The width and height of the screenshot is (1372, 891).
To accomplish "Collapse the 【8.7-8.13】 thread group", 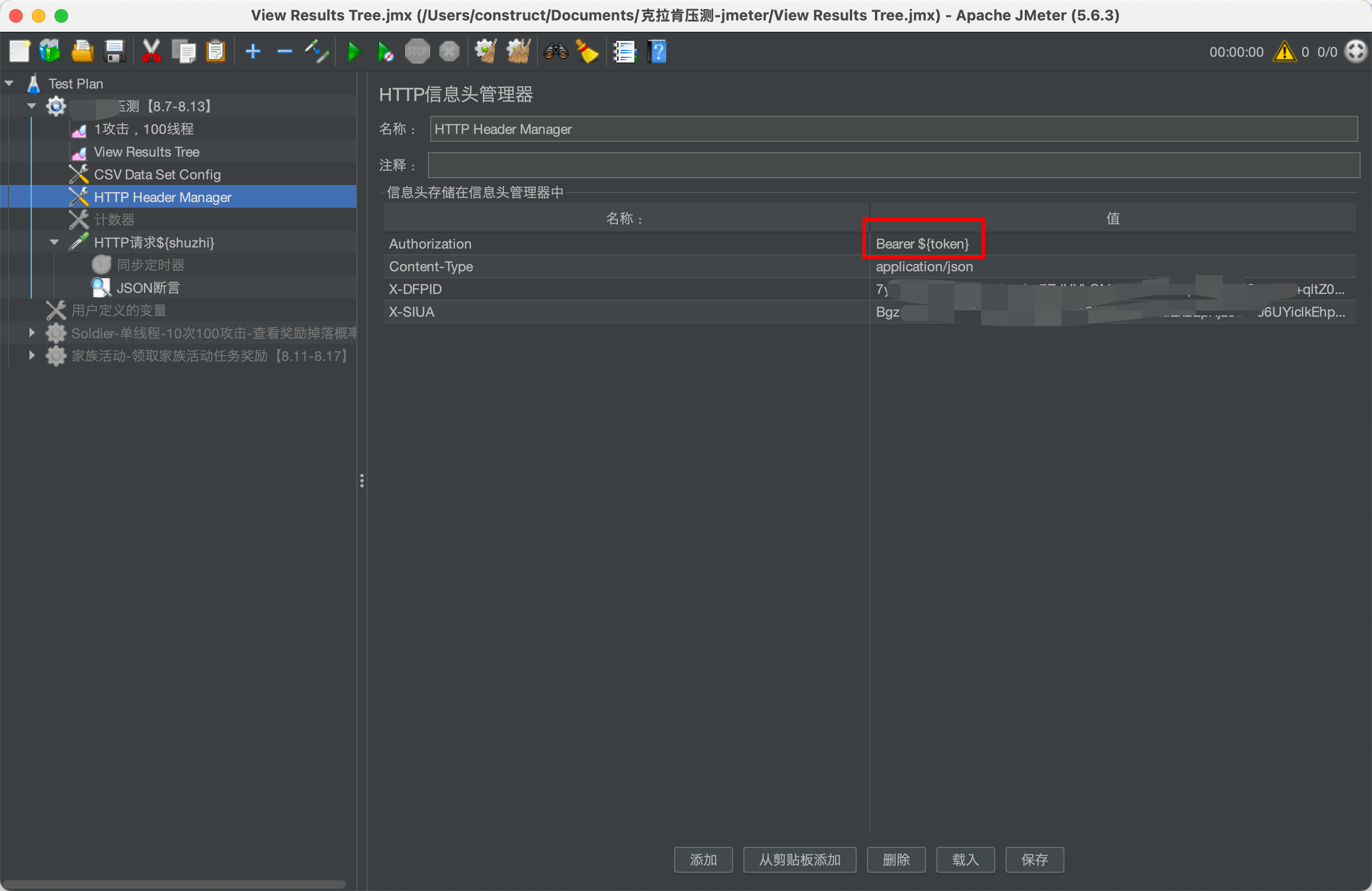I will [x=32, y=106].
